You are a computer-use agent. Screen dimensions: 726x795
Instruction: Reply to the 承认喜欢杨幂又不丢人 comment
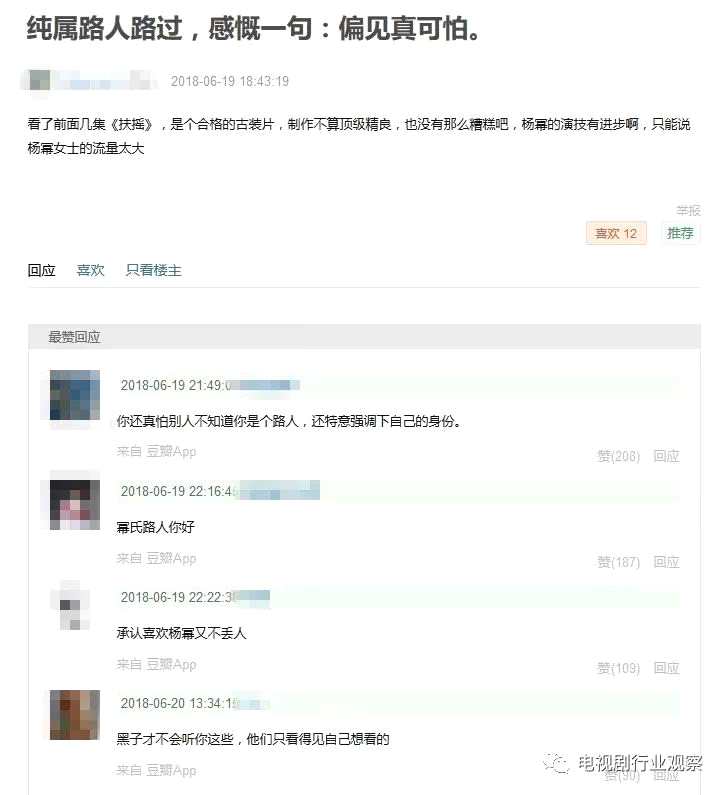[x=666, y=668]
